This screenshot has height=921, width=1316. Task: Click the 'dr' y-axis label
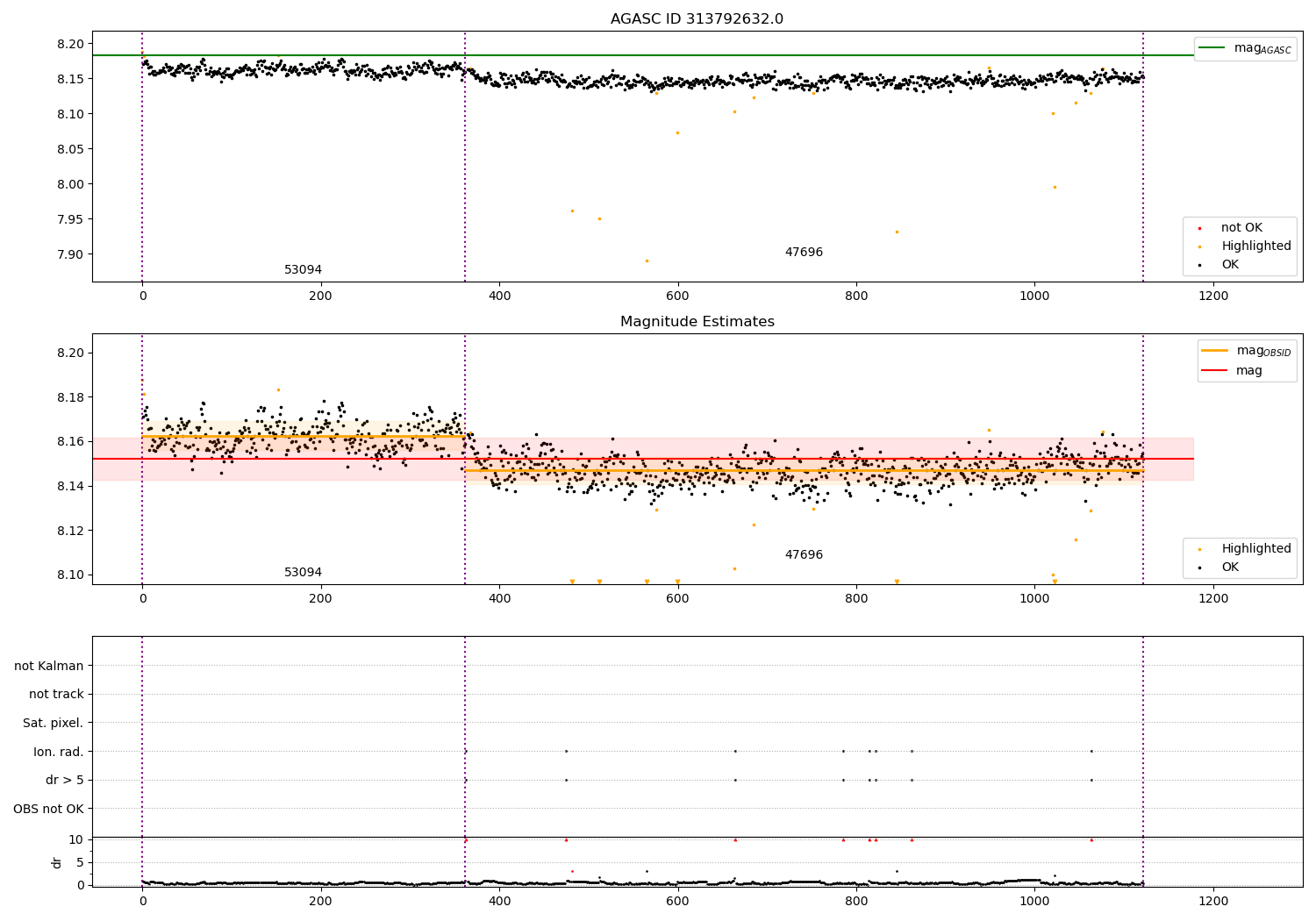(57, 862)
